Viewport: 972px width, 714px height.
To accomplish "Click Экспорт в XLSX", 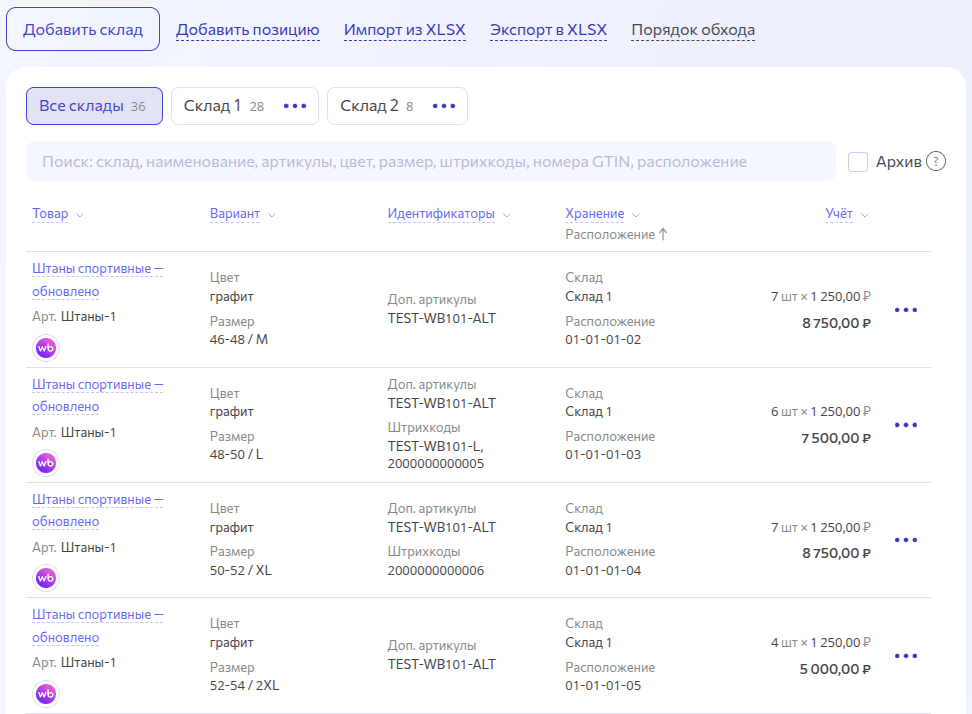I will point(549,30).
